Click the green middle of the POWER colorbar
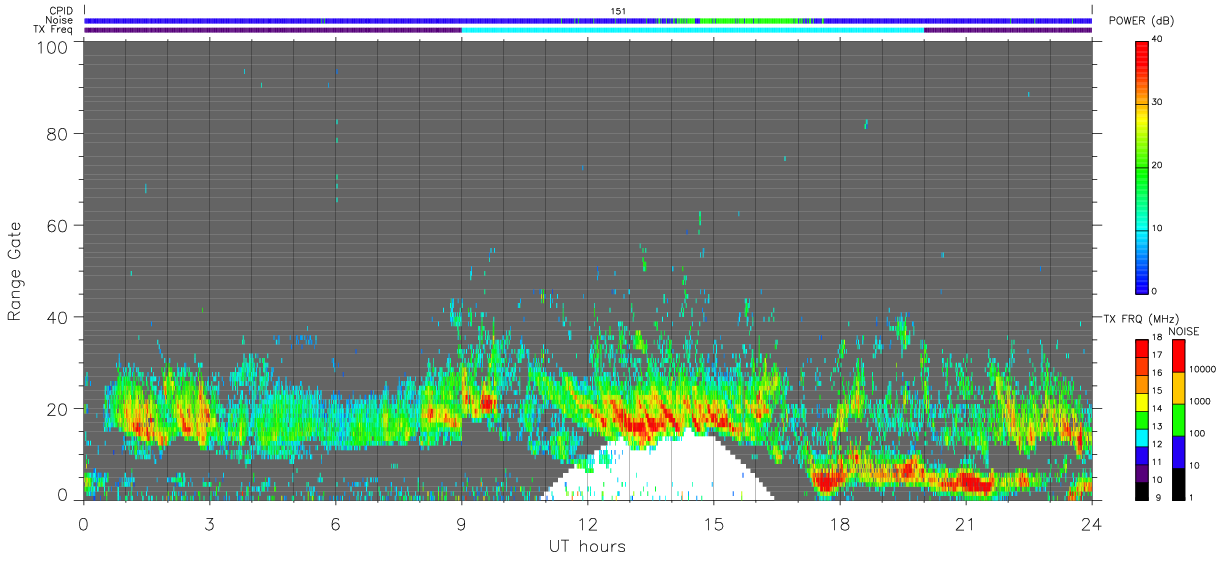This screenshot has height=567, width=1228. pyautogui.click(x=1141, y=166)
